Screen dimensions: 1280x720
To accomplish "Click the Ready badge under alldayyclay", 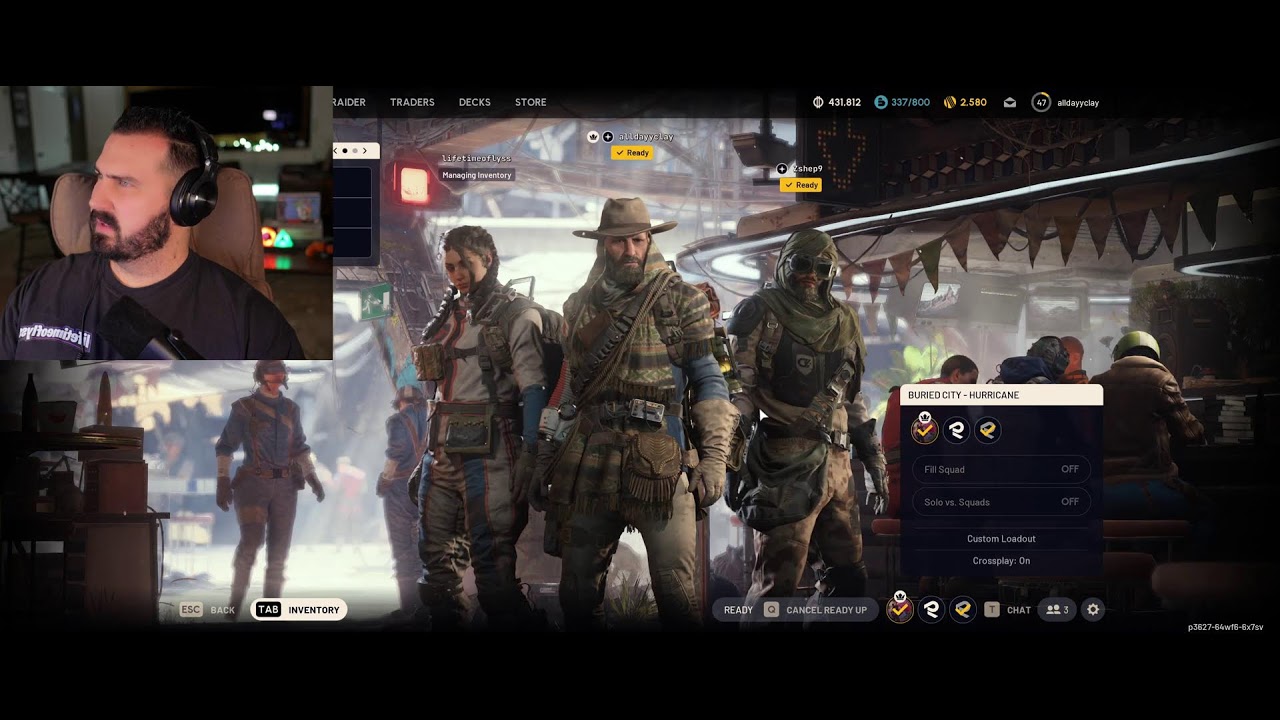I will click(632, 153).
